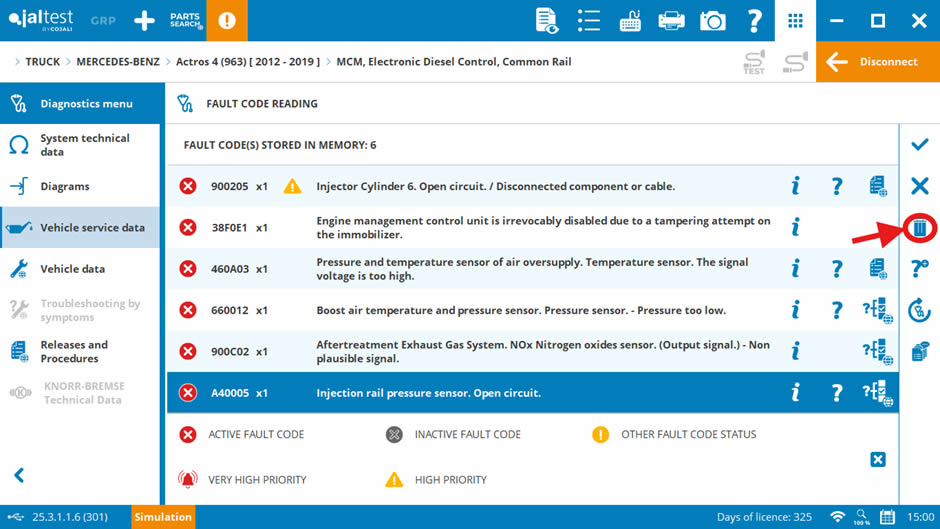Open help for fault A40005
The height and width of the screenshot is (529, 940).
click(x=836, y=393)
